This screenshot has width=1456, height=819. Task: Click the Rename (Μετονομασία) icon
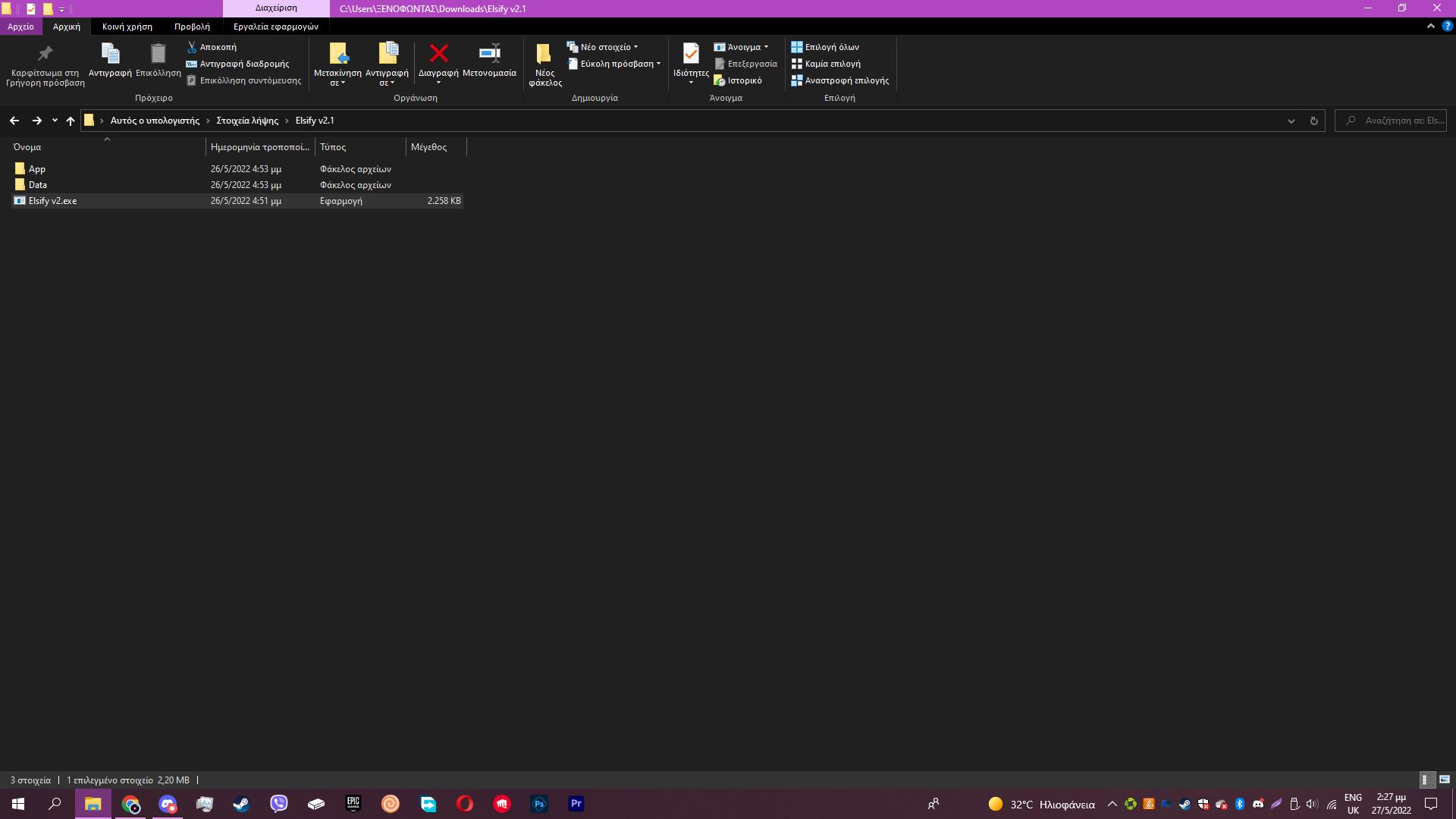tap(489, 54)
